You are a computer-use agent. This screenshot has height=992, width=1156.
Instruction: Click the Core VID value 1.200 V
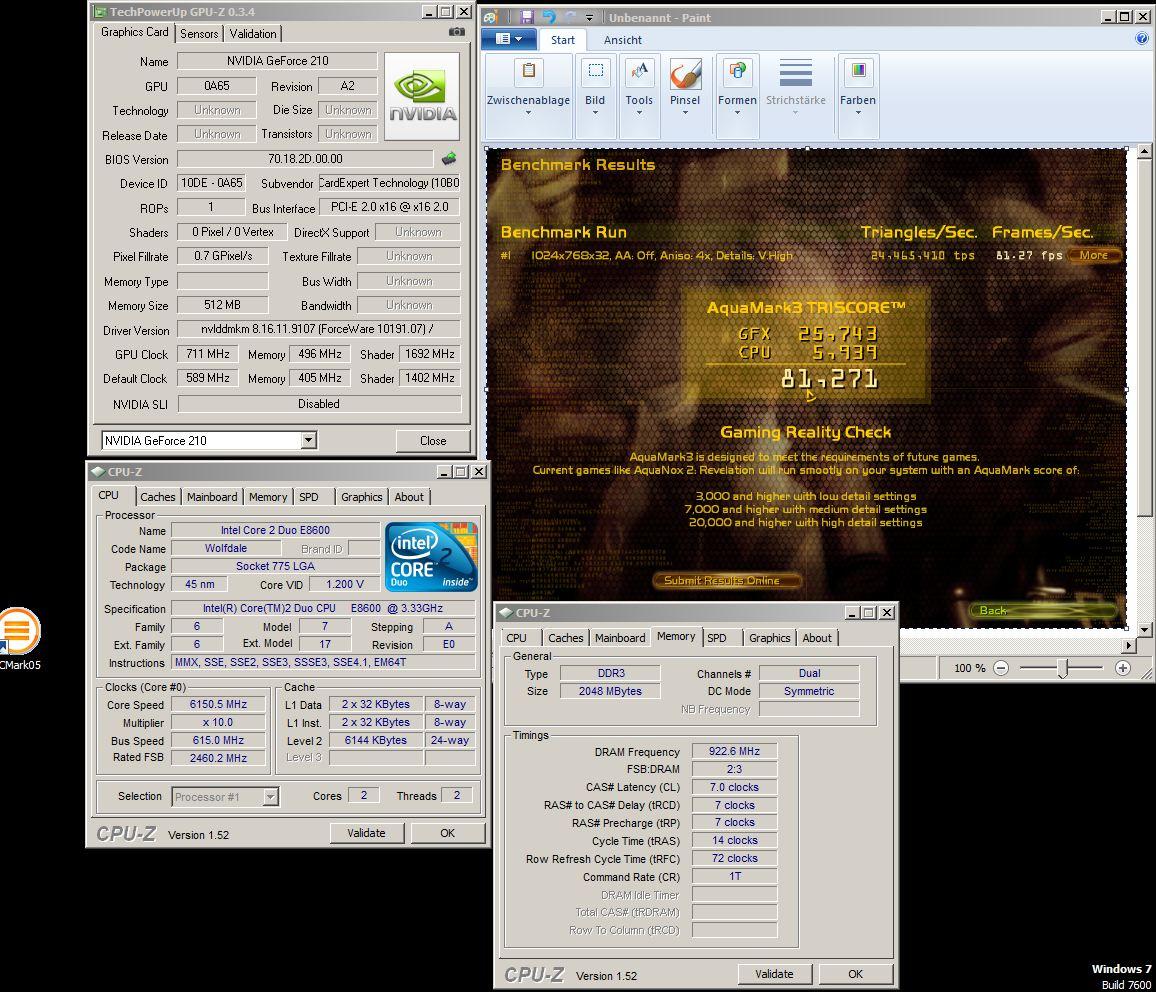pyautogui.click(x=345, y=584)
